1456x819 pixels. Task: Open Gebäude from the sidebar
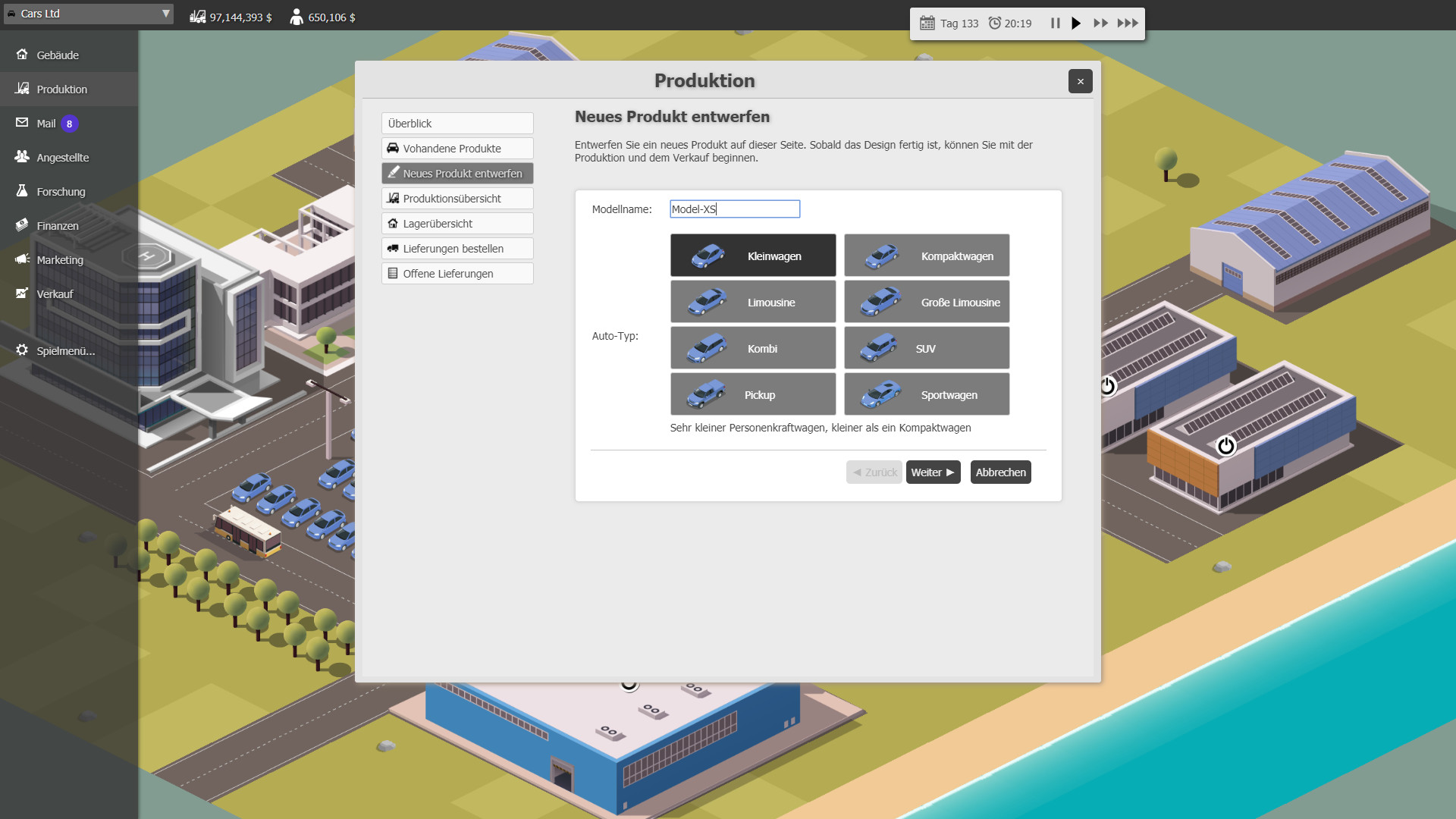58,55
